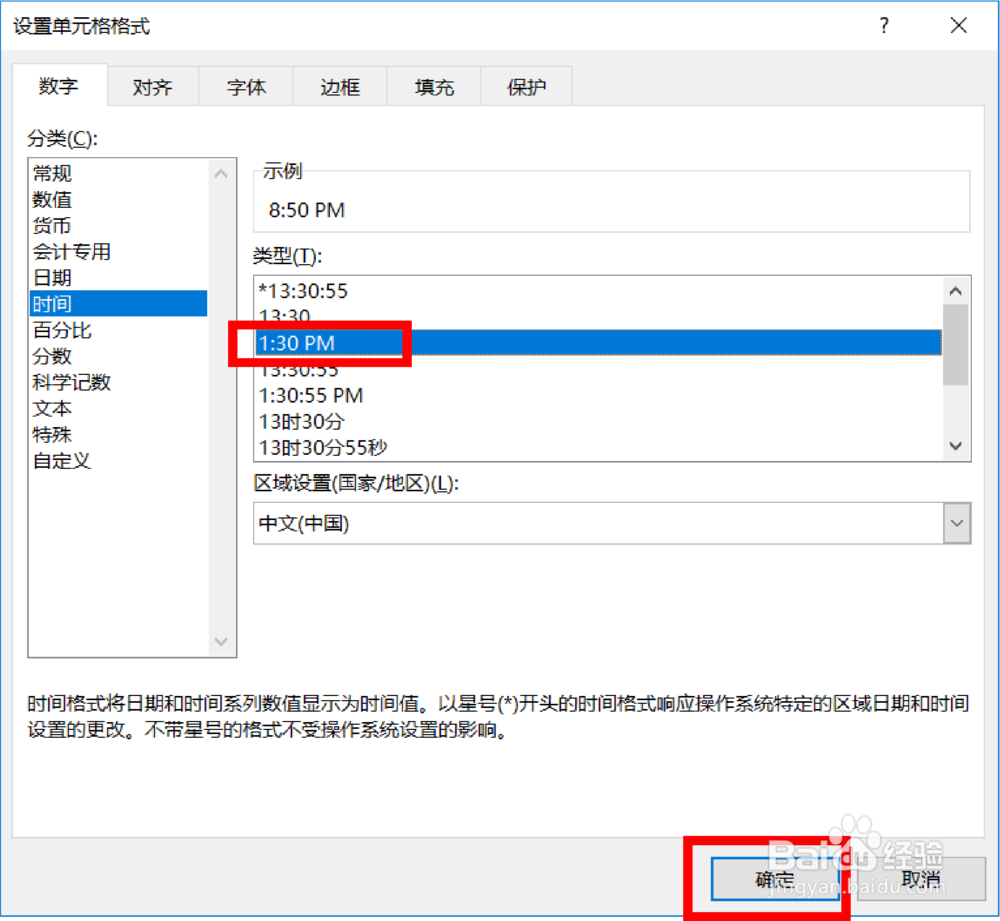Confirm with the 确定 button
Viewport: 1000px width, 921px height.
click(x=773, y=879)
